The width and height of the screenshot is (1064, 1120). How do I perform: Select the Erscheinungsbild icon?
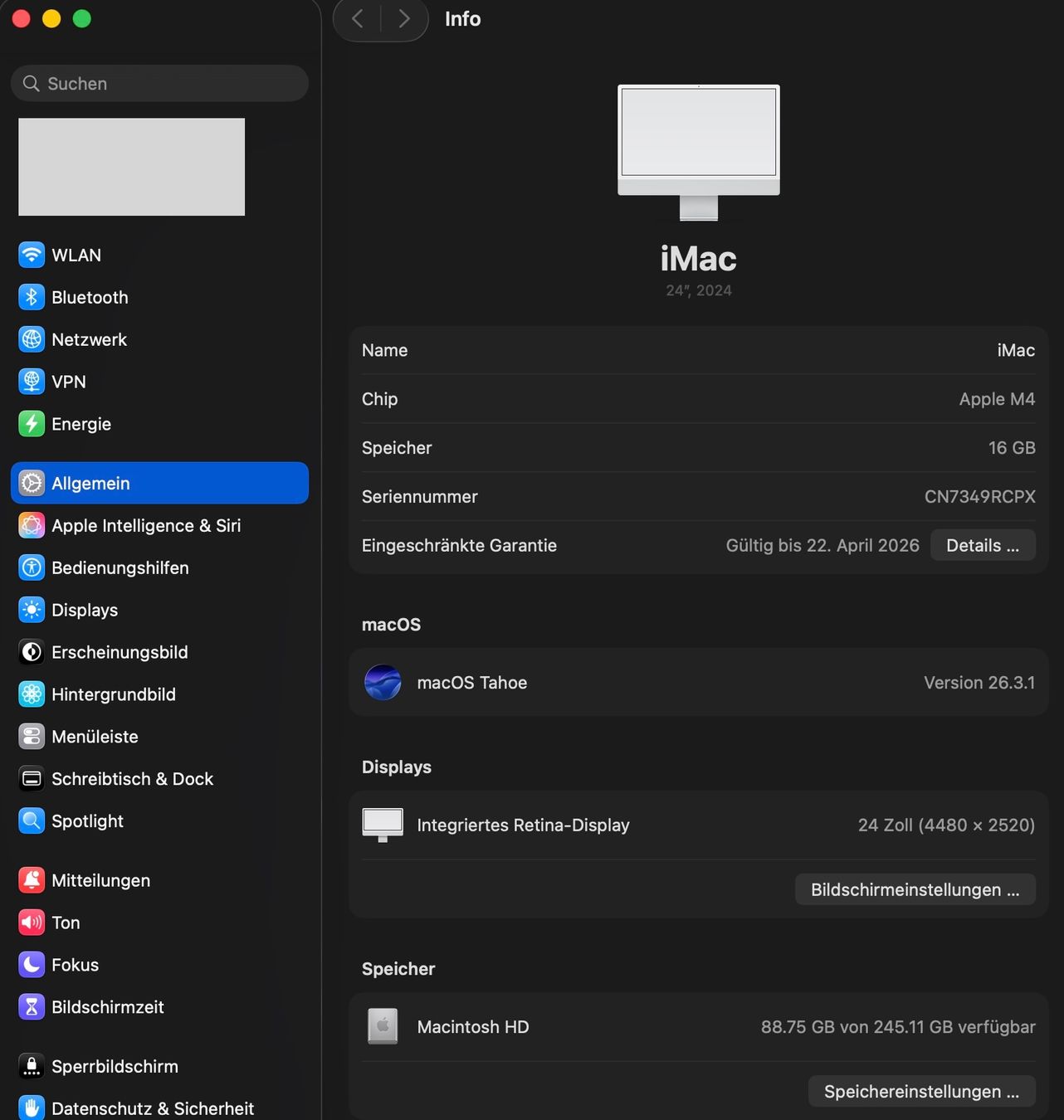(32, 652)
